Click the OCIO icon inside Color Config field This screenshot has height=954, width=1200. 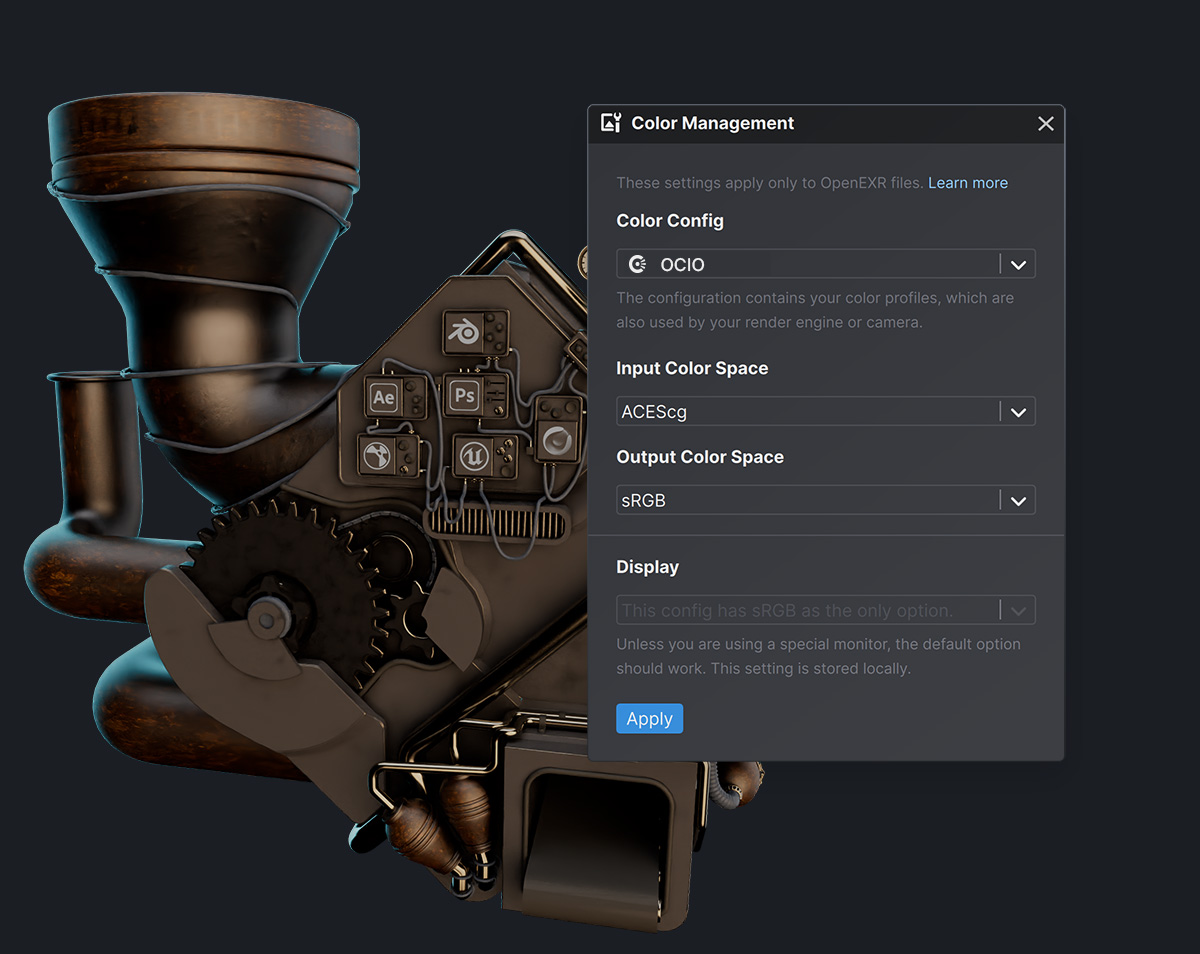(x=637, y=263)
